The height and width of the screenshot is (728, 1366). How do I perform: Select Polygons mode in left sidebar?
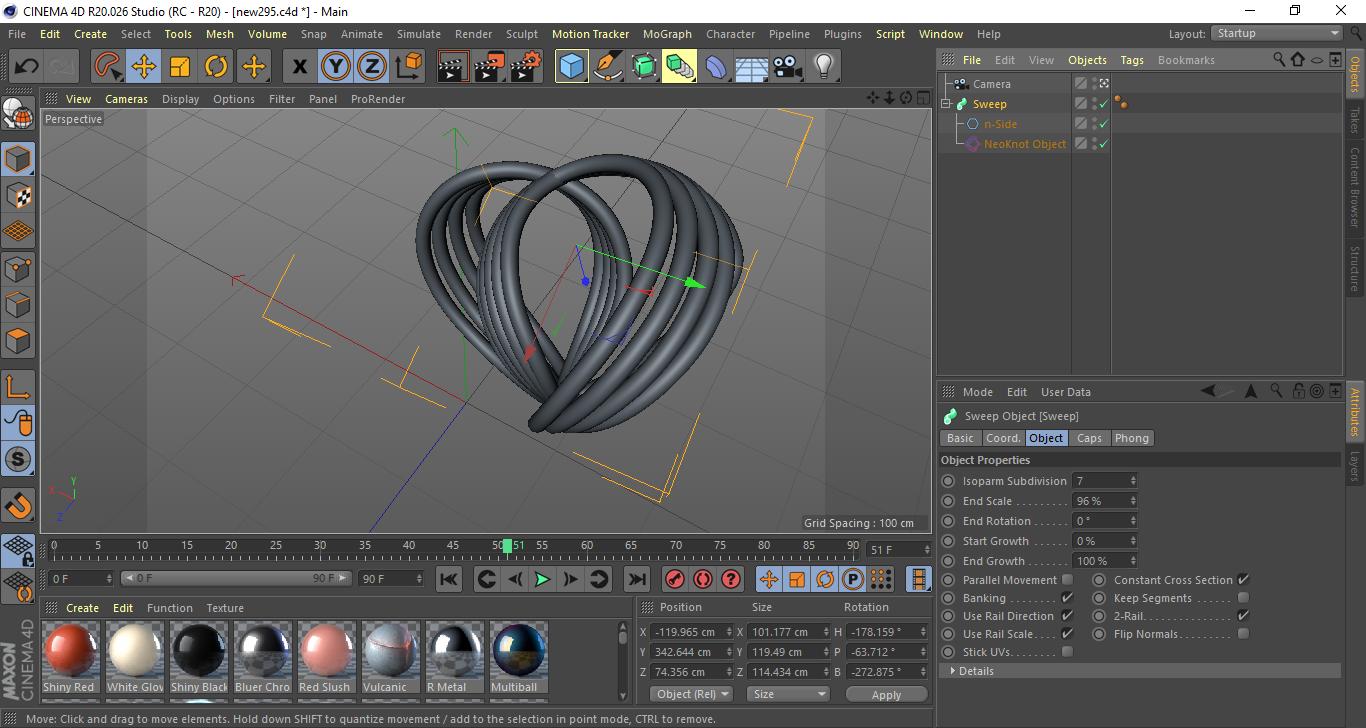click(19, 340)
